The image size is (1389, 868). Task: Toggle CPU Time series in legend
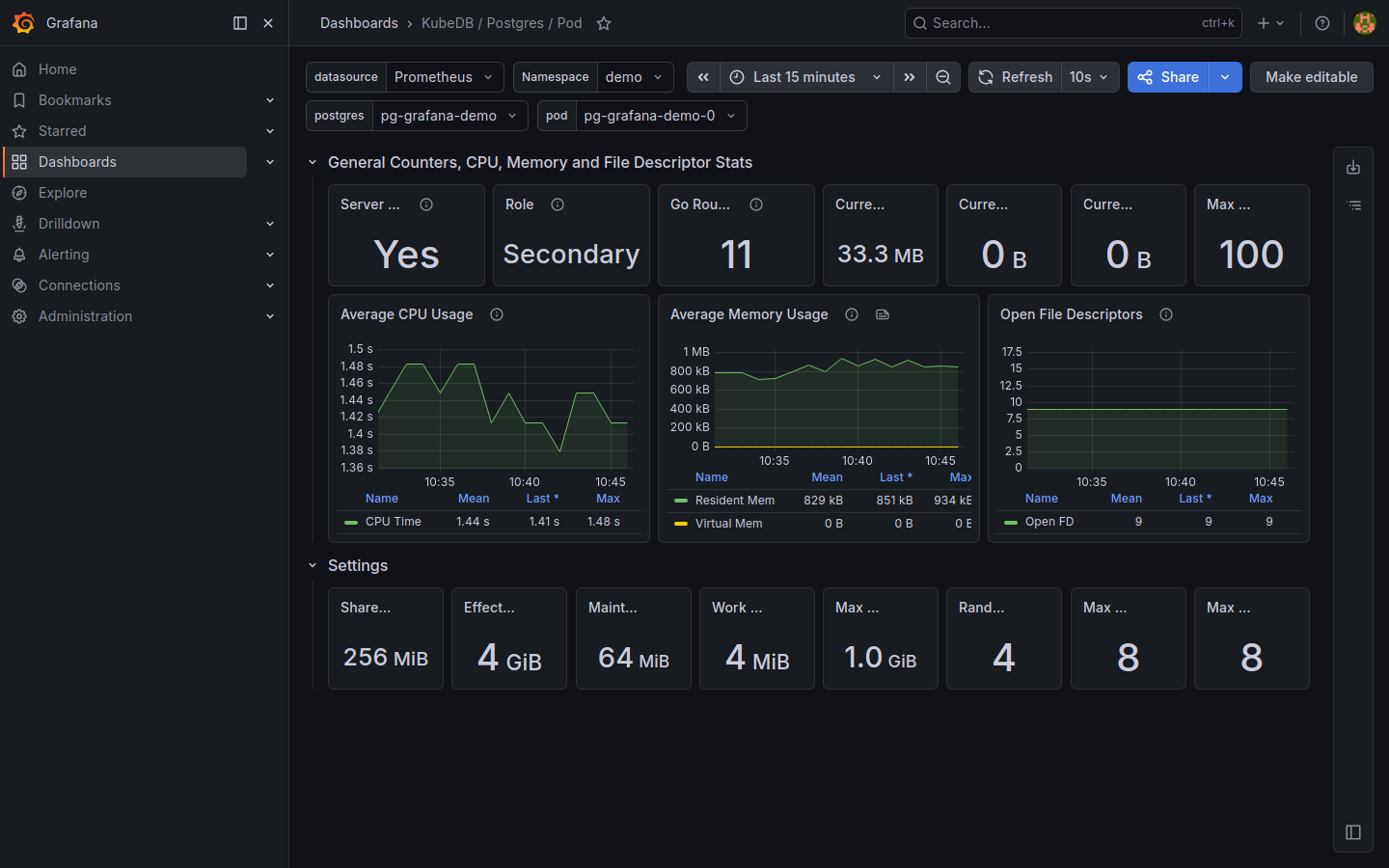tap(393, 522)
